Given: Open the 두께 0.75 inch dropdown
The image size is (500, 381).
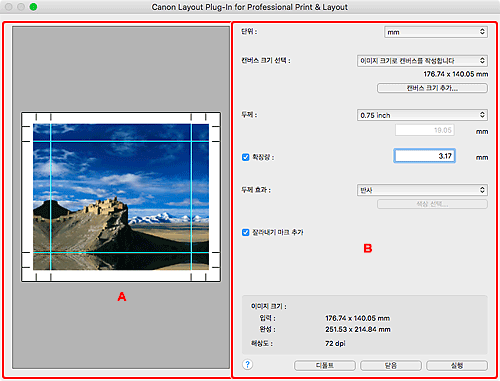Looking at the screenshot, I should (422, 115).
